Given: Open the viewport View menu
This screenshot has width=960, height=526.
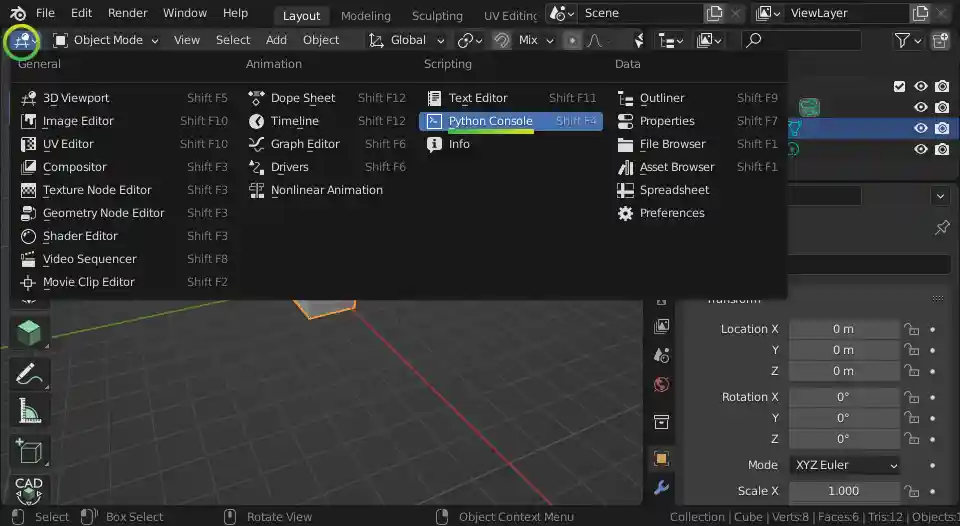Looking at the screenshot, I should click(x=187, y=40).
